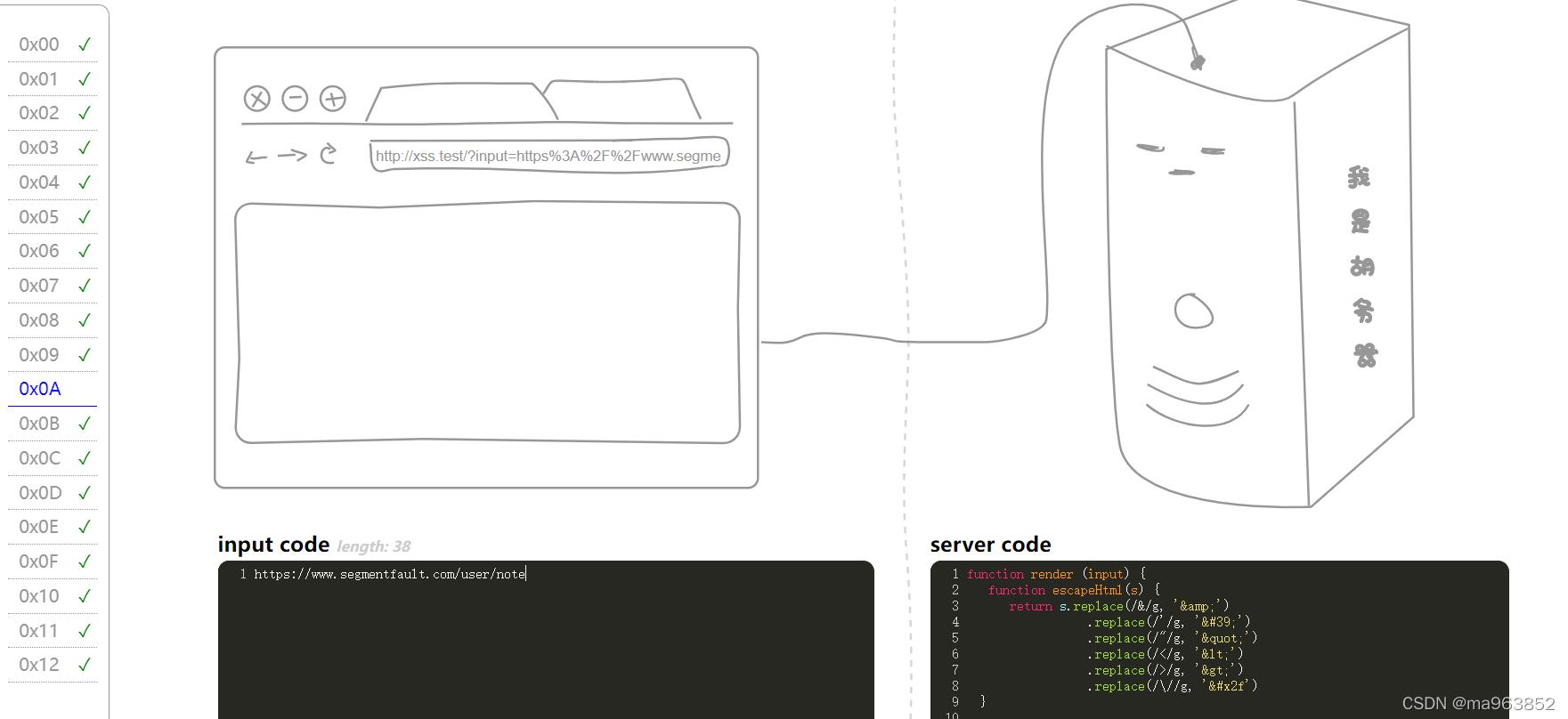Jump to level 0x0F

(53, 561)
